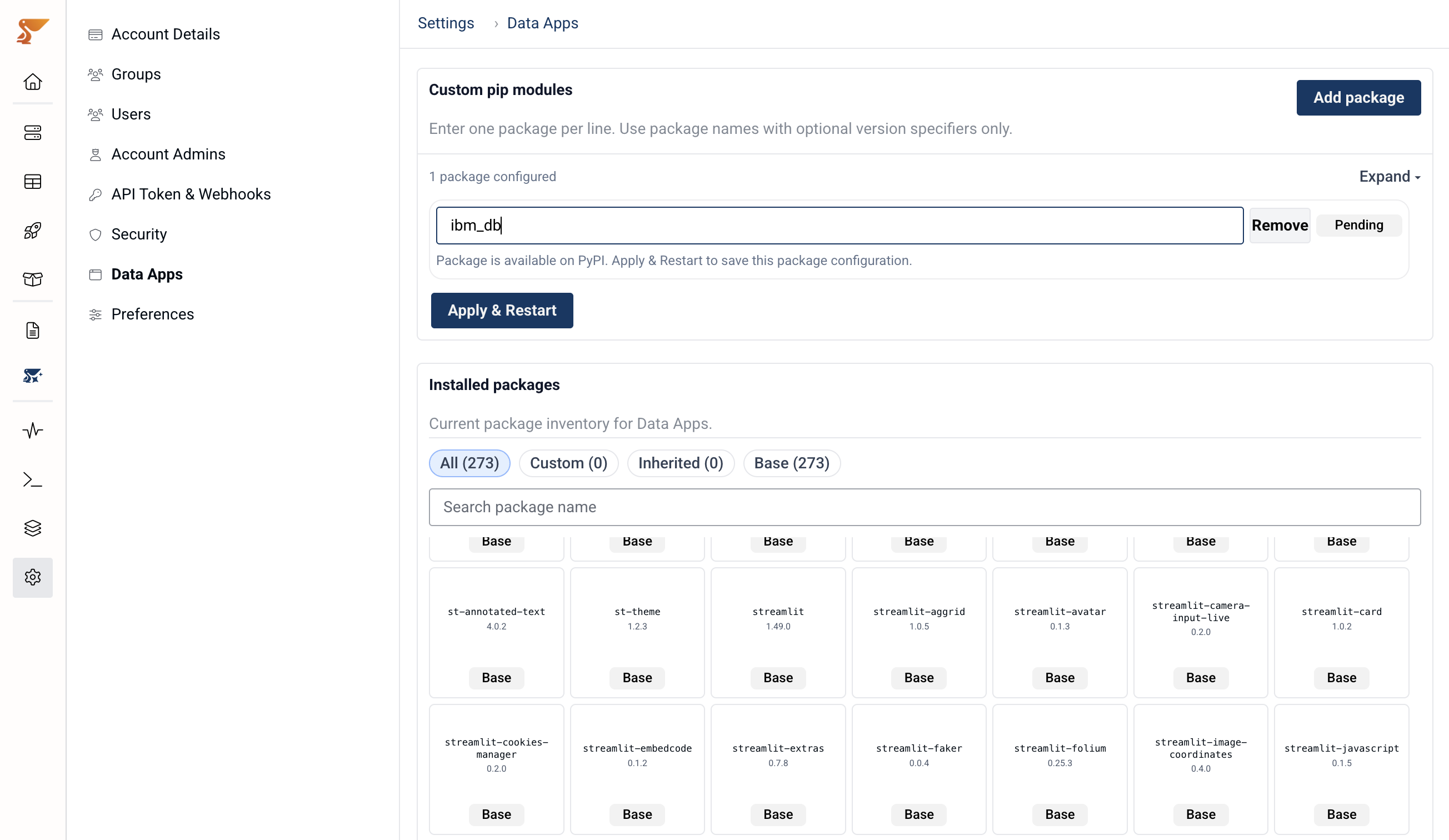1449x840 pixels.
Task: Click the card icon beside Account Details
Action: pos(96,35)
